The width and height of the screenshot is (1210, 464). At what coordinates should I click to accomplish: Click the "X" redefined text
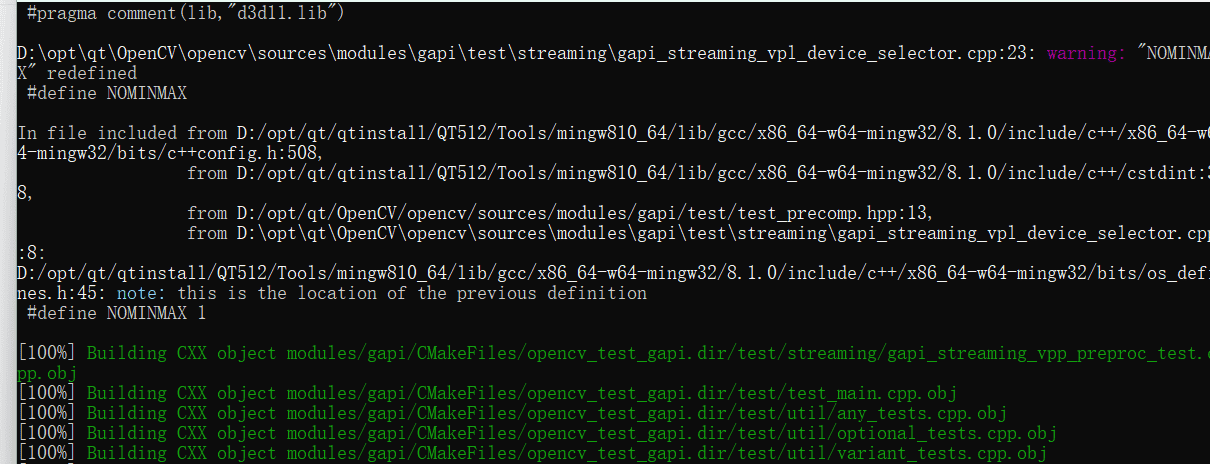pyautogui.click(x=77, y=73)
